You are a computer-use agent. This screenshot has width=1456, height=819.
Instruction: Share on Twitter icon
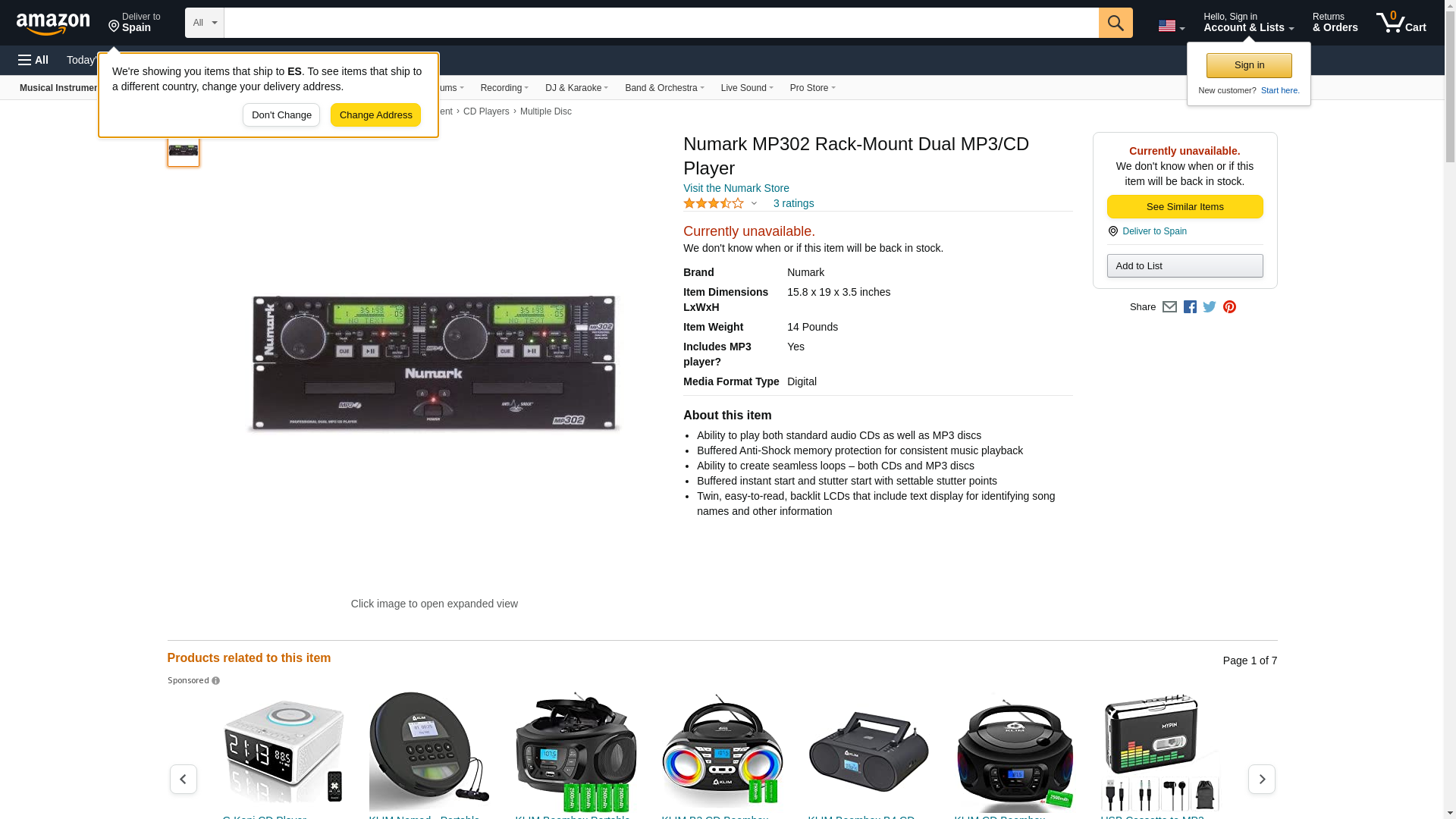[x=1210, y=307]
